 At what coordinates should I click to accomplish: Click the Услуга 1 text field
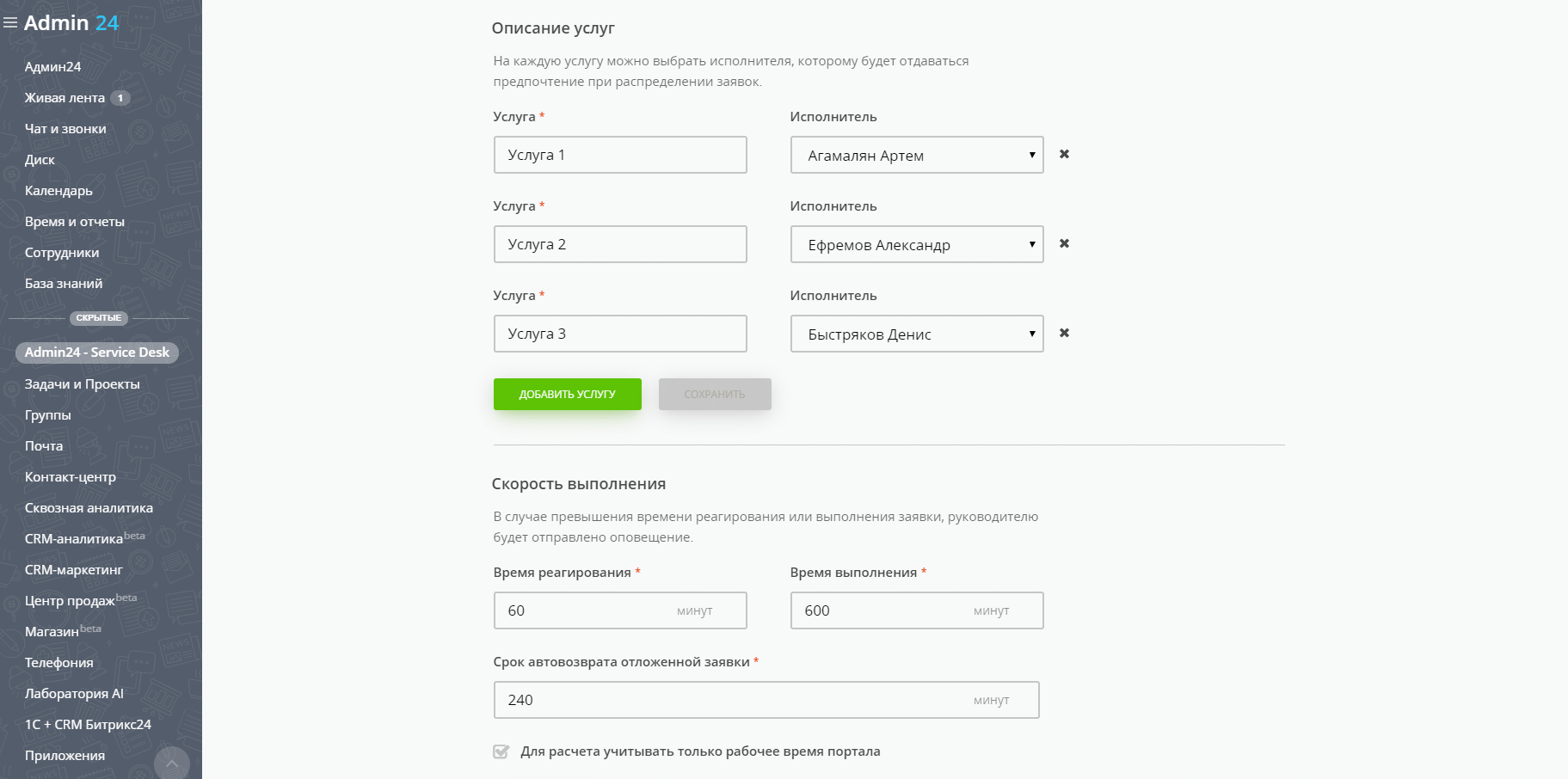619,155
